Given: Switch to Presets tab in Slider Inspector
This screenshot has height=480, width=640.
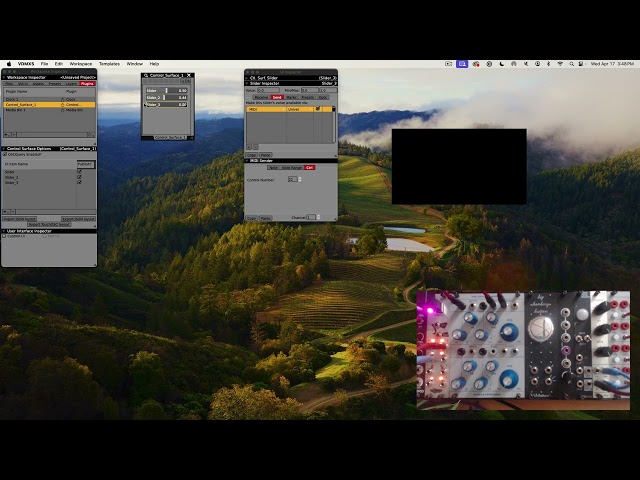Looking at the screenshot, I should (308, 98).
